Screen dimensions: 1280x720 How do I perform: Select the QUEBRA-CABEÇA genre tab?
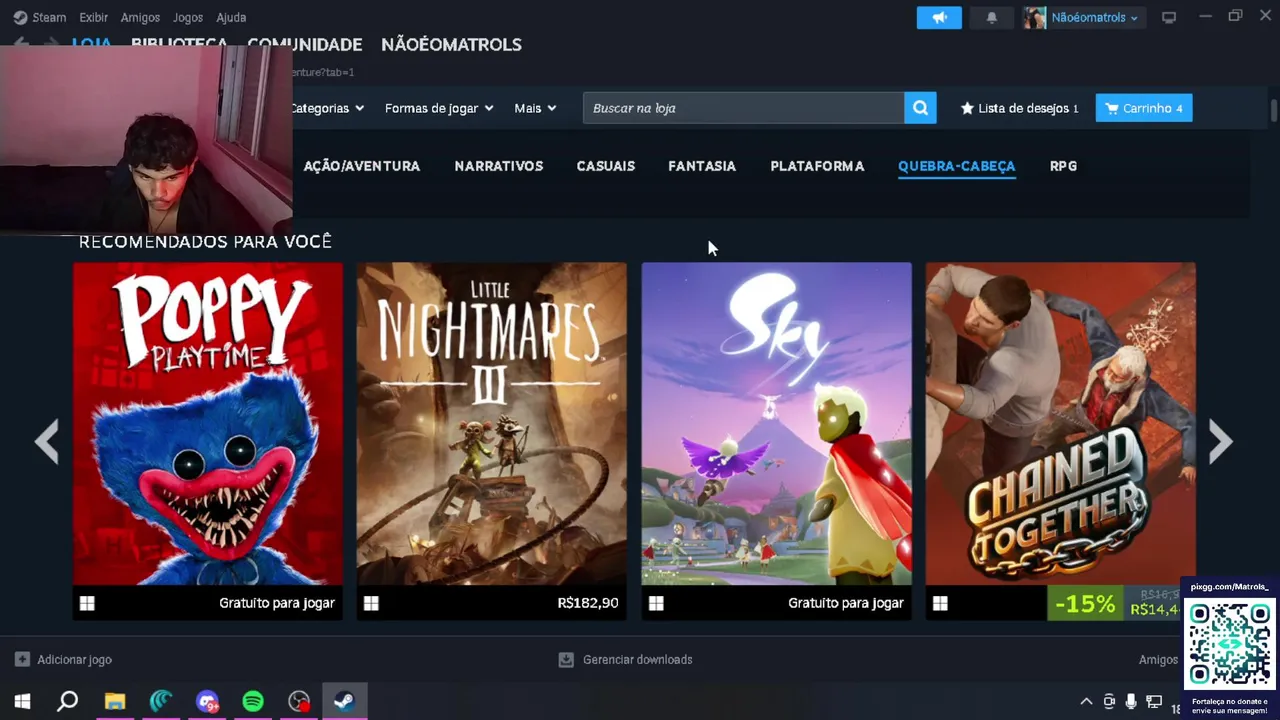[957, 166]
